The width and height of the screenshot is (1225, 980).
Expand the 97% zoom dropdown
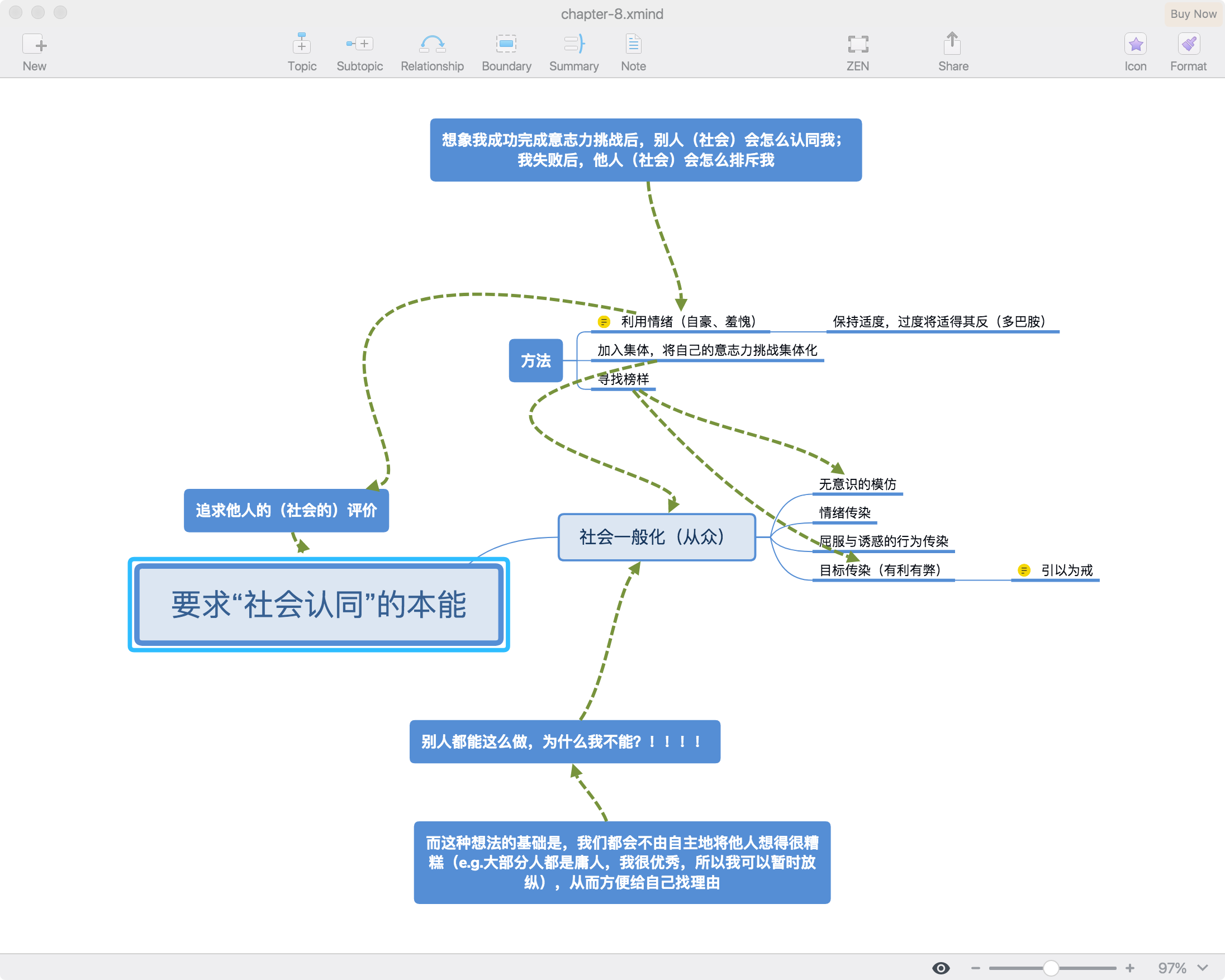[1202, 968]
